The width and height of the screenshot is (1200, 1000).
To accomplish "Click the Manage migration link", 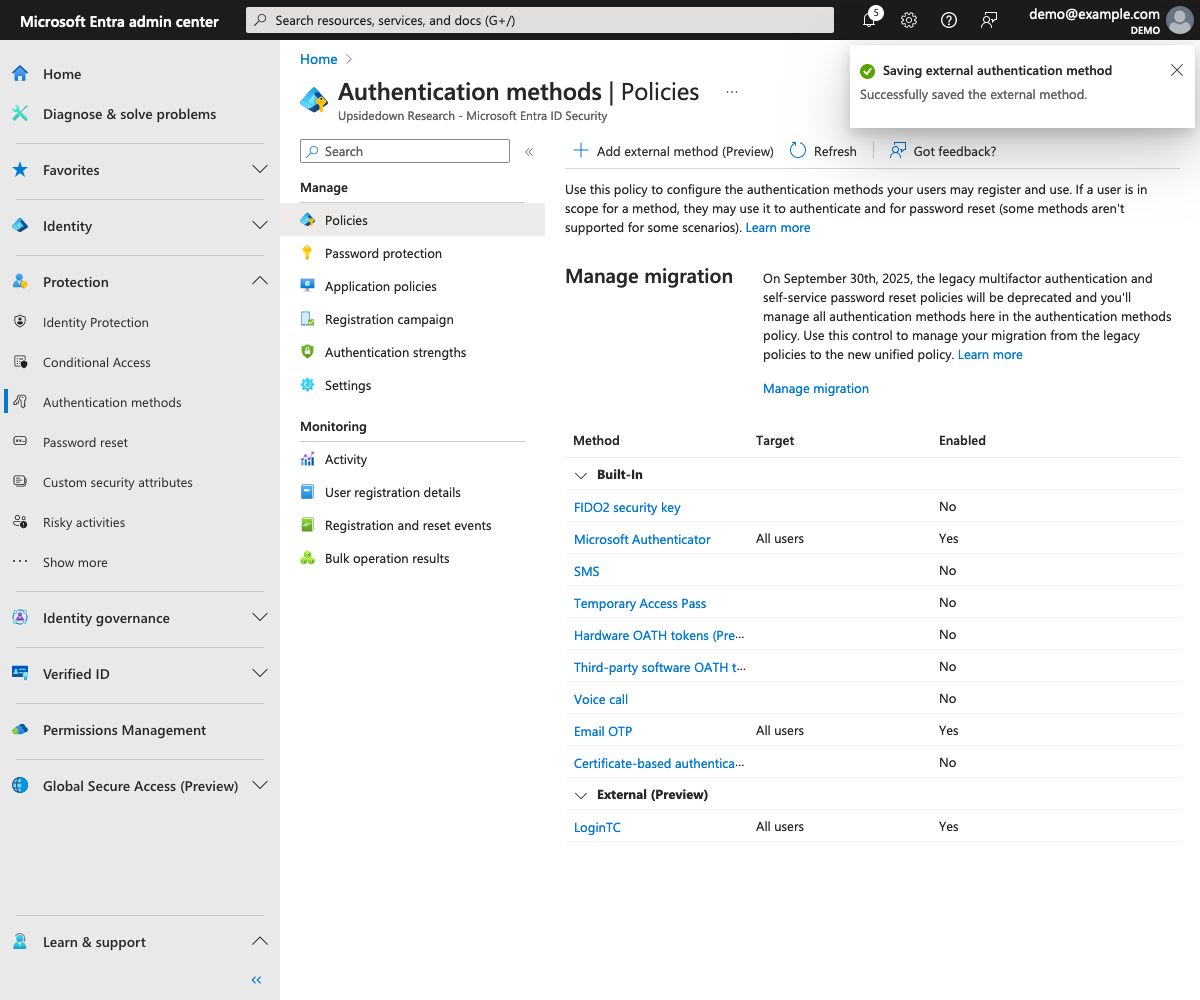I will (x=815, y=388).
